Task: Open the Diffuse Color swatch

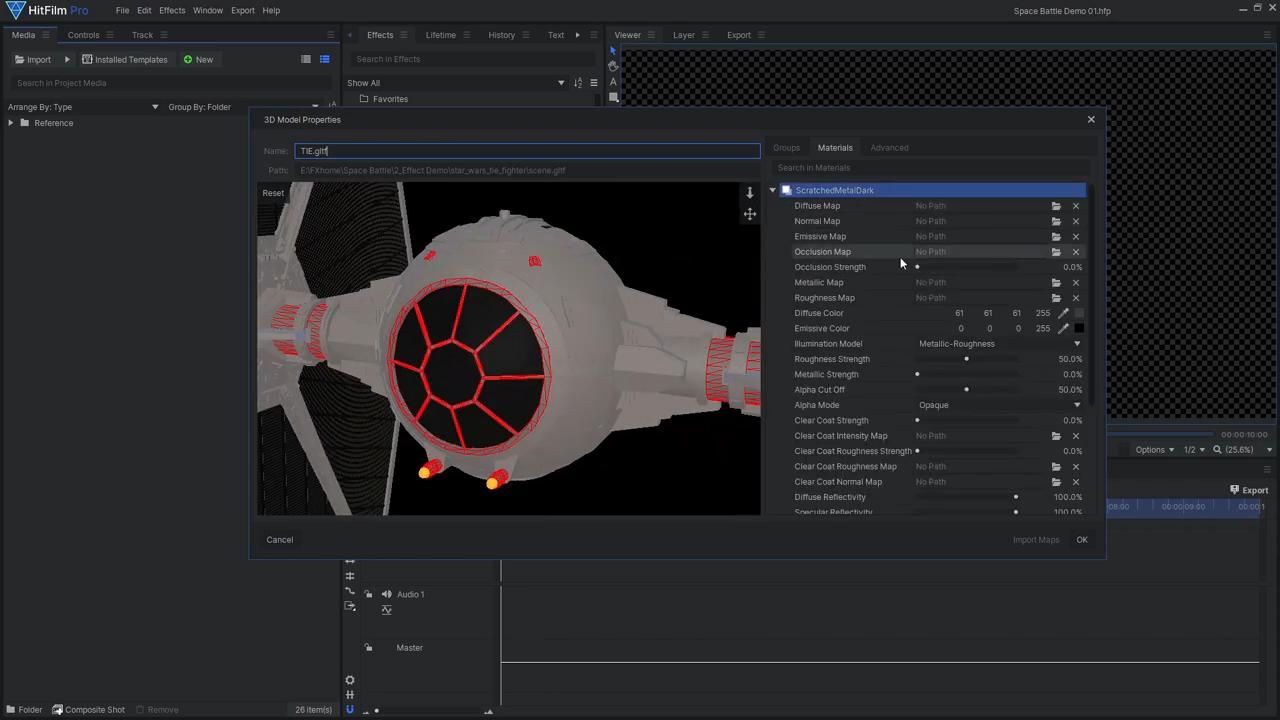Action: (1079, 313)
